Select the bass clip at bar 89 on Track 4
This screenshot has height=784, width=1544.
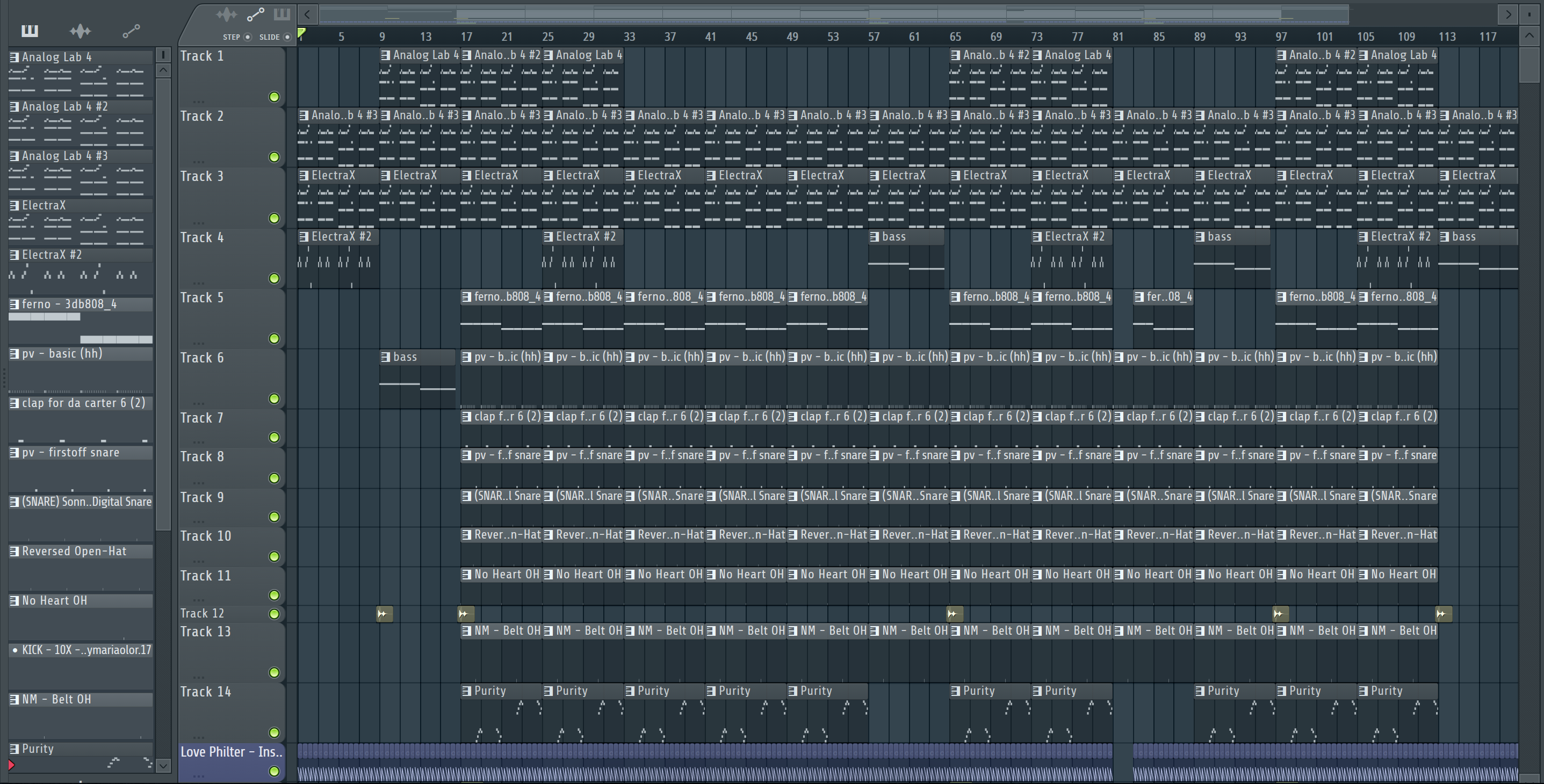coord(1232,260)
